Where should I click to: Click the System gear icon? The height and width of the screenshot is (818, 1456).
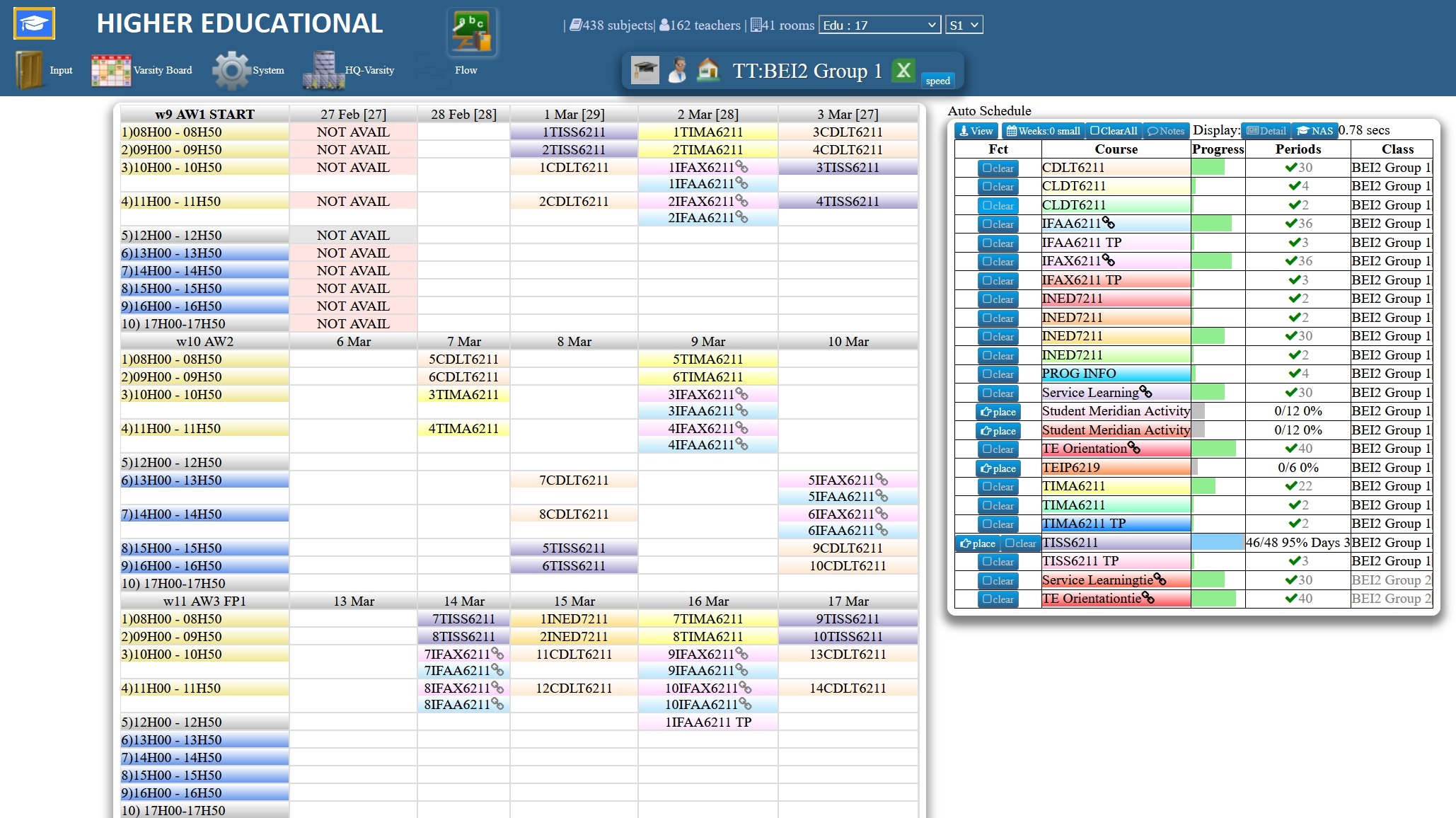231,70
